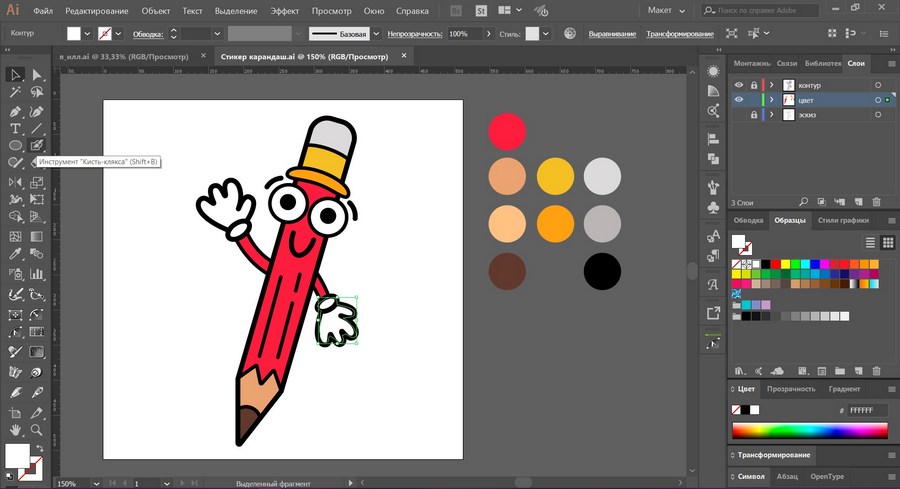Pick the Lasso tool
Screen dimensions: 900x489
pyautogui.click(x=37, y=92)
